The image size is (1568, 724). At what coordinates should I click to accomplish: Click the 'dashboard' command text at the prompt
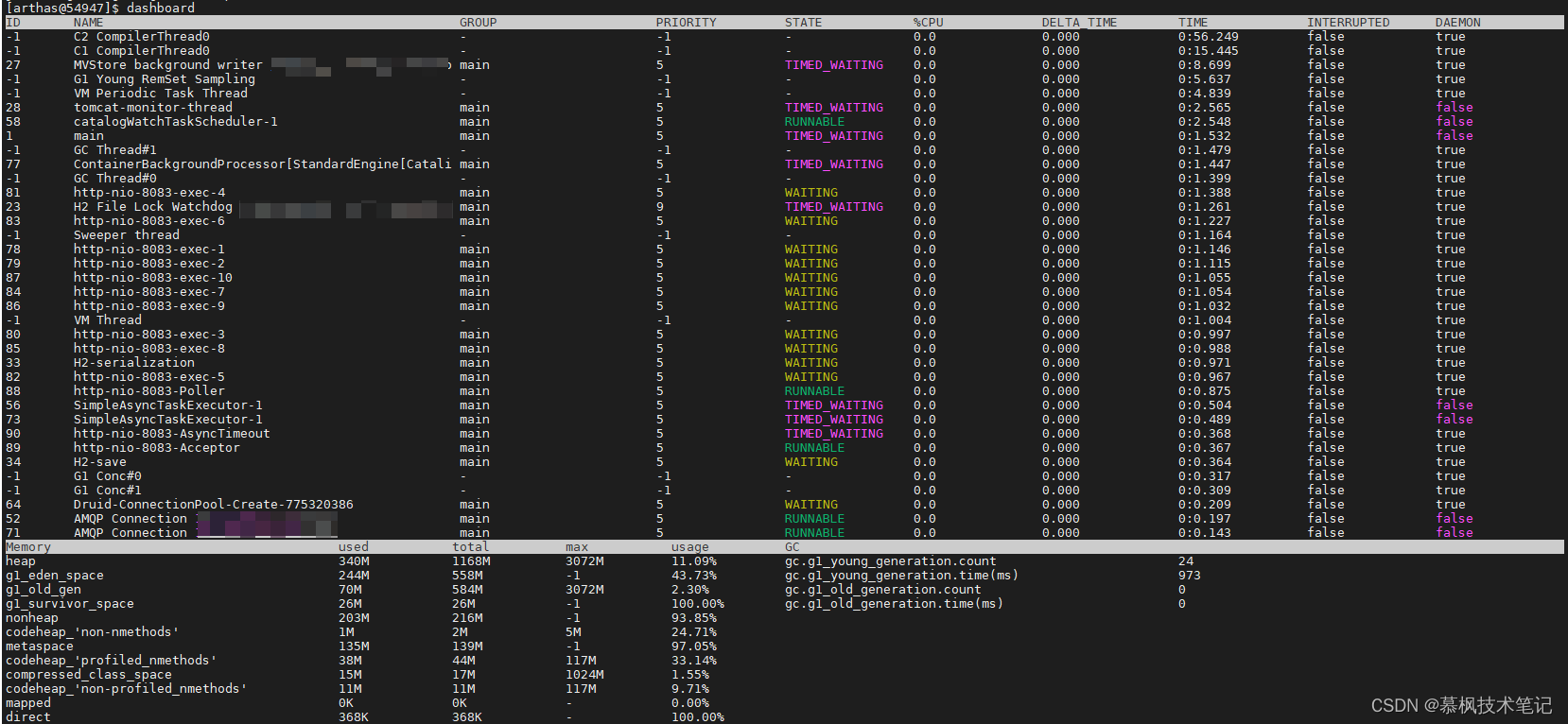[161, 8]
